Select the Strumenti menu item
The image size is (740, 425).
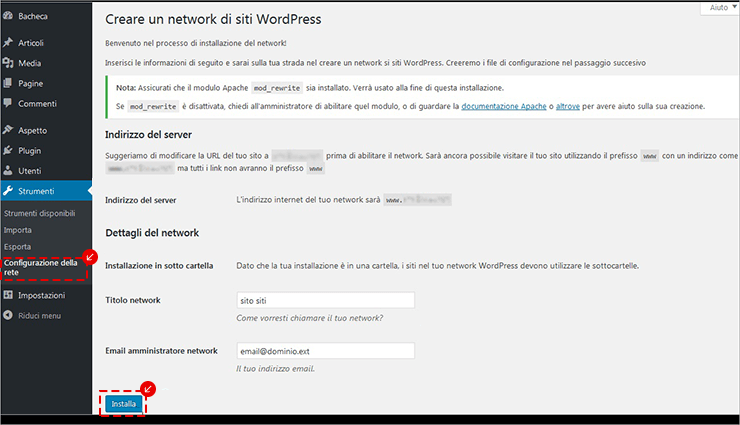coord(46,191)
